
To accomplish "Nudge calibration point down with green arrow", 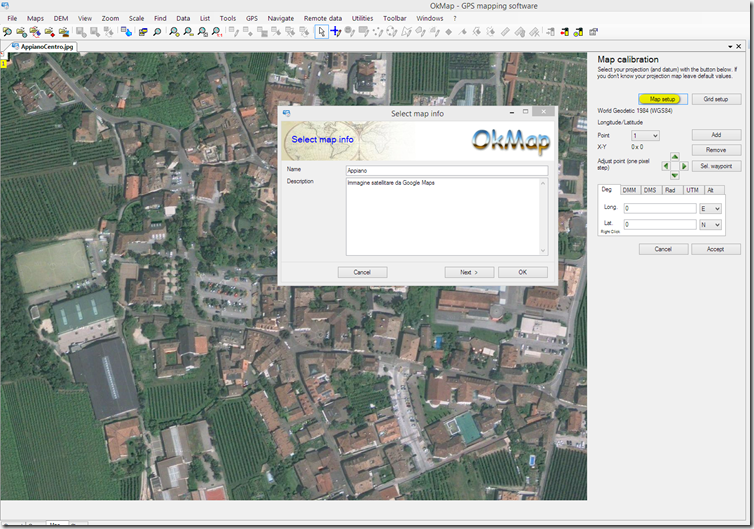I will pos(675,177).
